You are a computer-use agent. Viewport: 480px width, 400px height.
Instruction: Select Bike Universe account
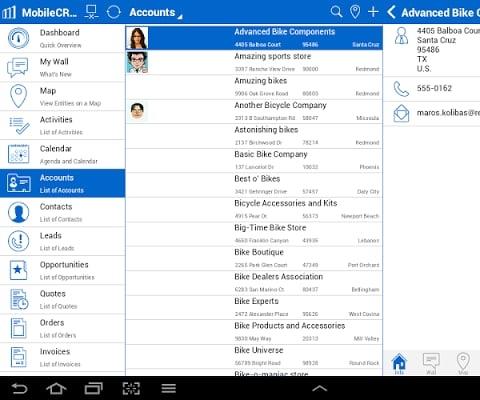coord(254,357)
